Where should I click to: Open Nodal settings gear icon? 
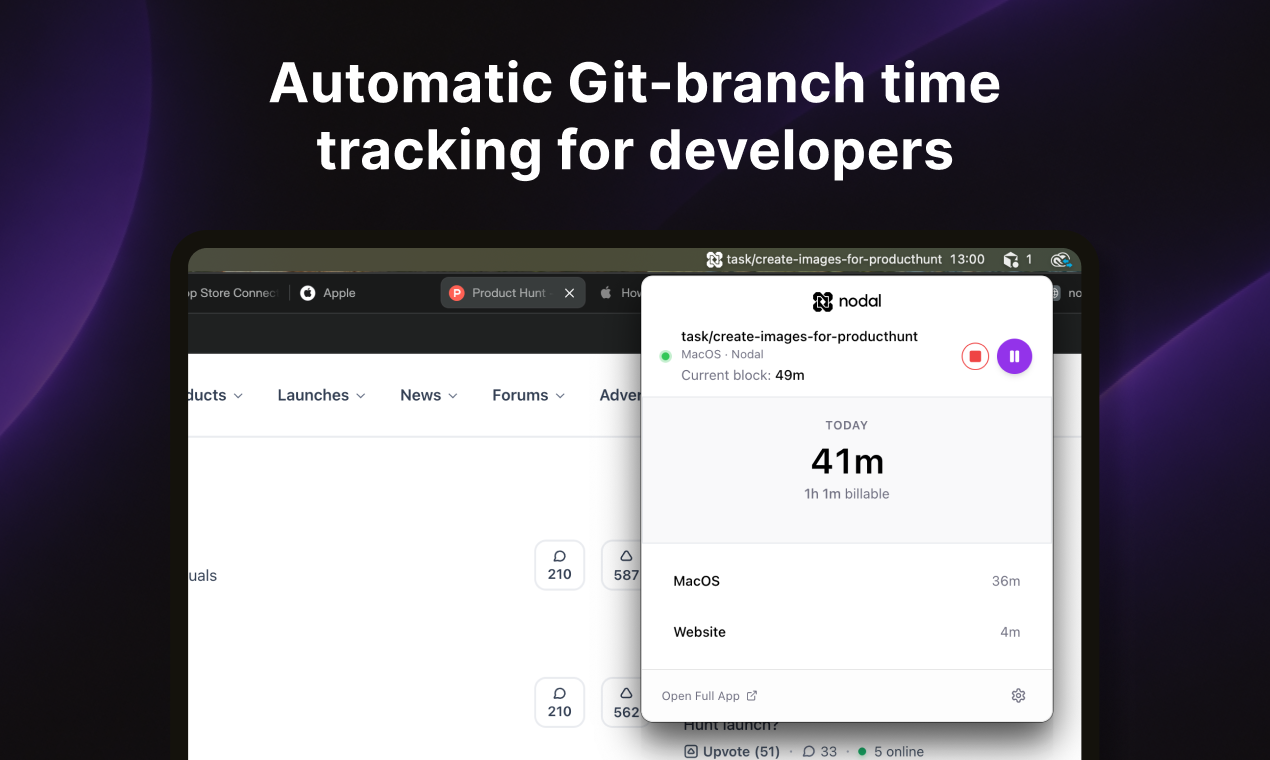(1018, 696)
